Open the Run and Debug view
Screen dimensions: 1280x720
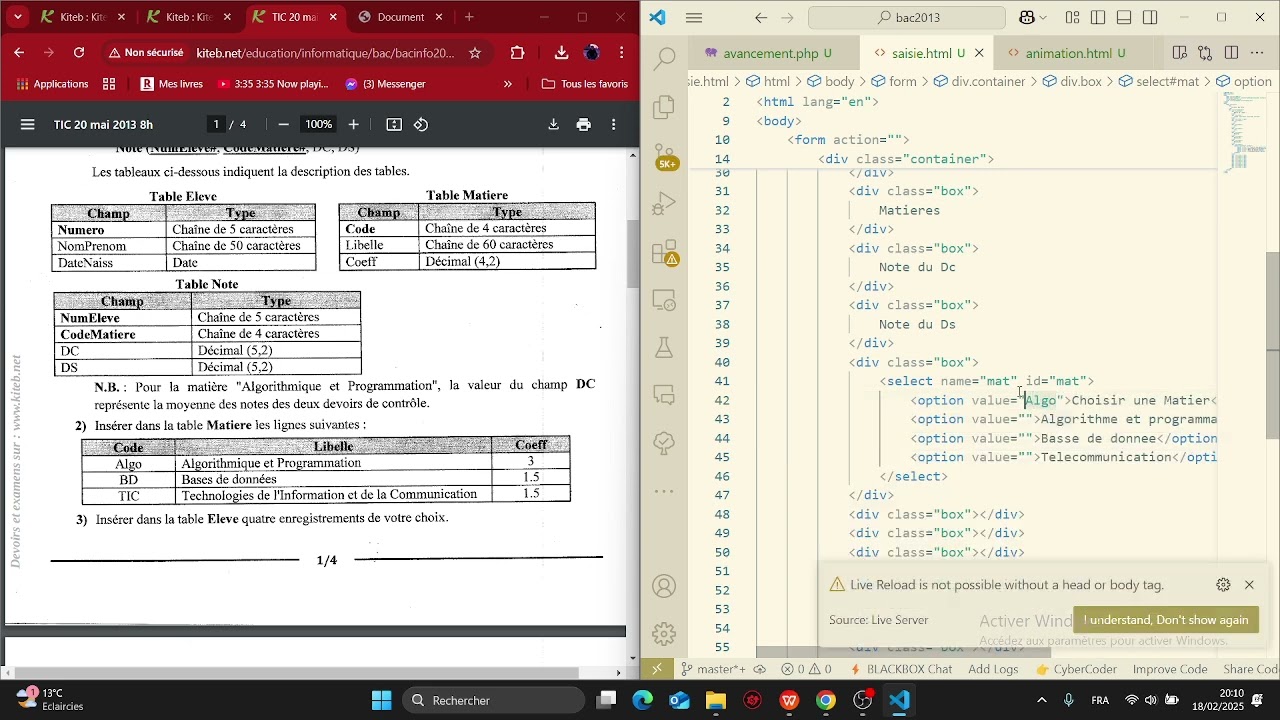tap(665, 204)
